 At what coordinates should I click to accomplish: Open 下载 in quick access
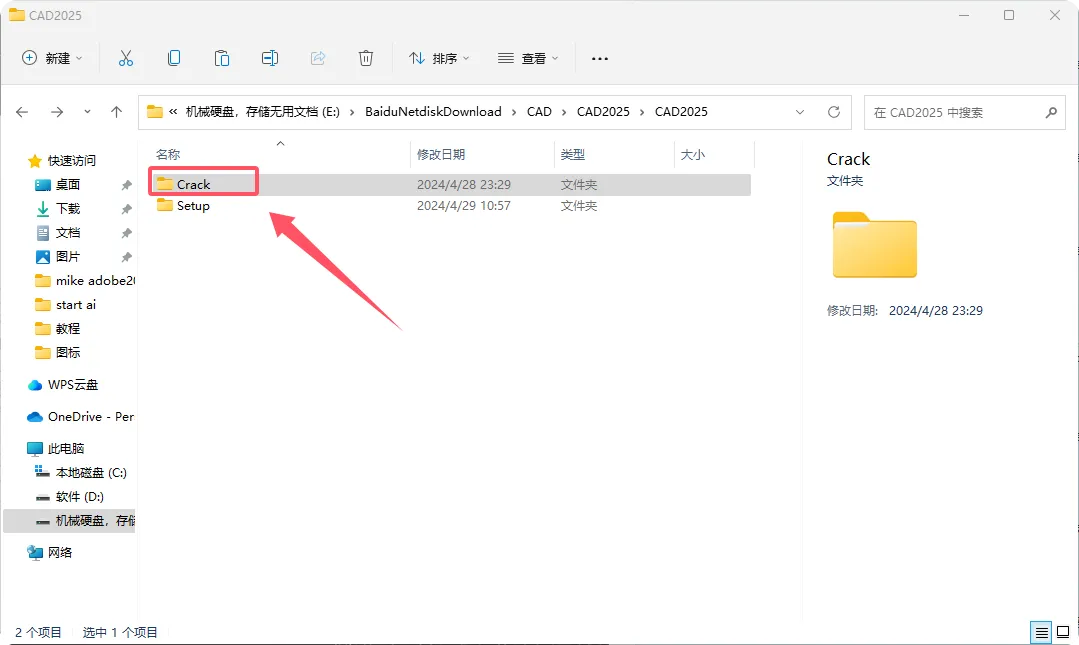click(x=67, y=209)
